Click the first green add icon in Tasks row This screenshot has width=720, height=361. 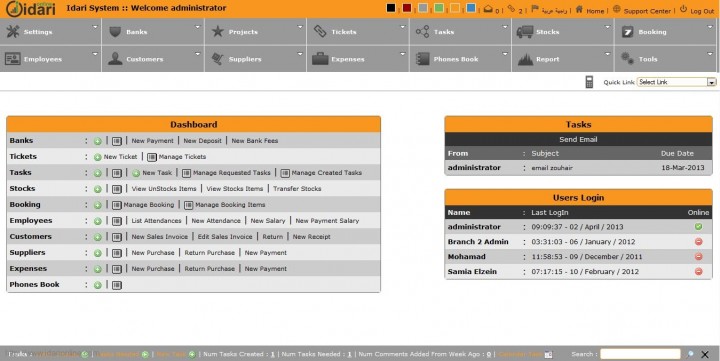97,173
